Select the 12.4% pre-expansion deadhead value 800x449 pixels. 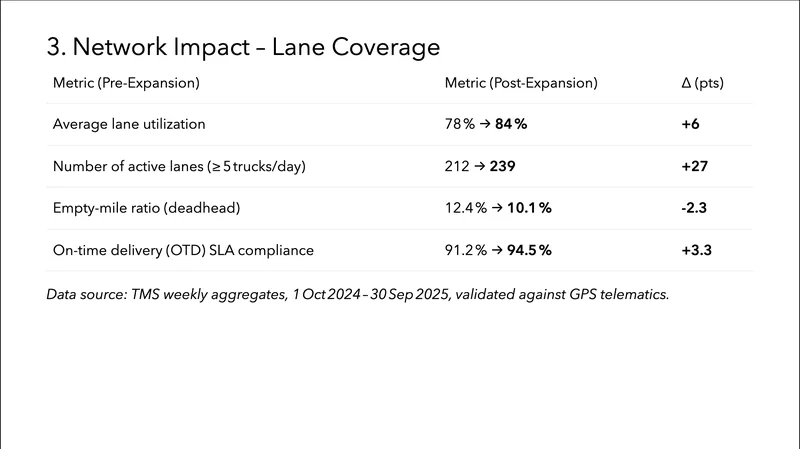pyautogui.click(x=464, y=209)
